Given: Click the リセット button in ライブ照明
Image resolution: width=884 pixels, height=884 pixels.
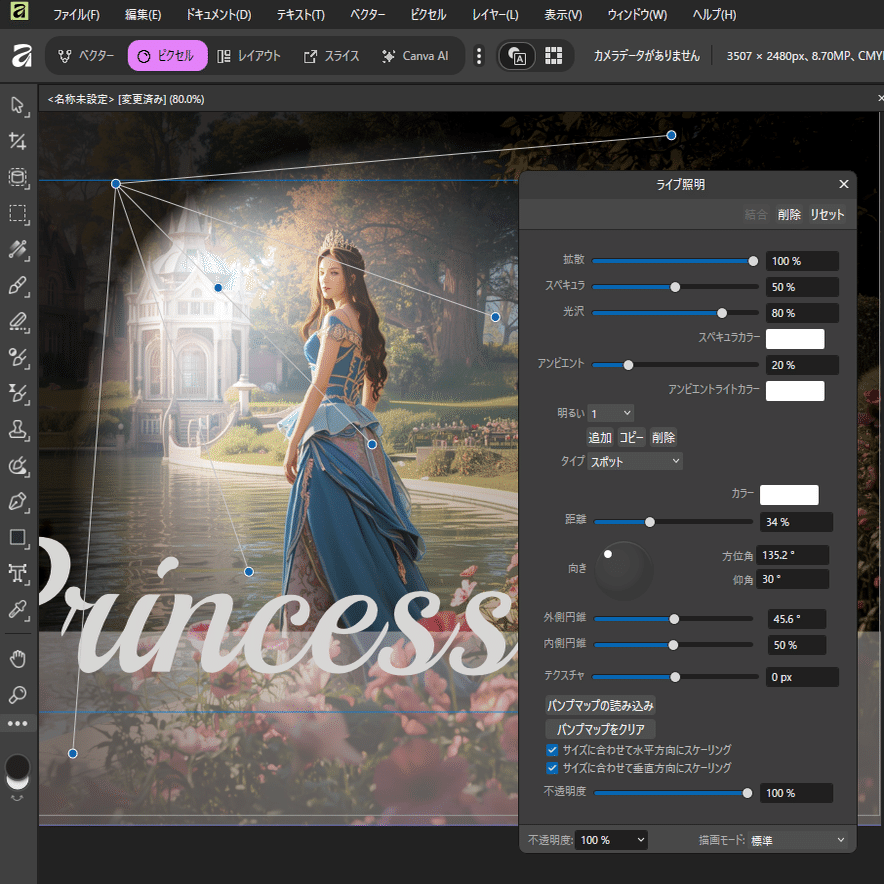Looking at the screenshot, I should tap(827, 214).
